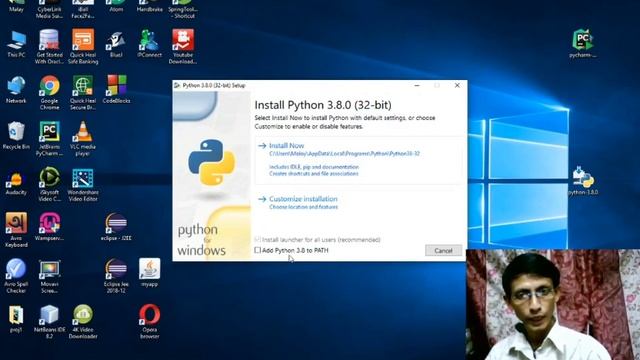
Task: Select the proj1 desktop icon
Action: click(16, 319)
